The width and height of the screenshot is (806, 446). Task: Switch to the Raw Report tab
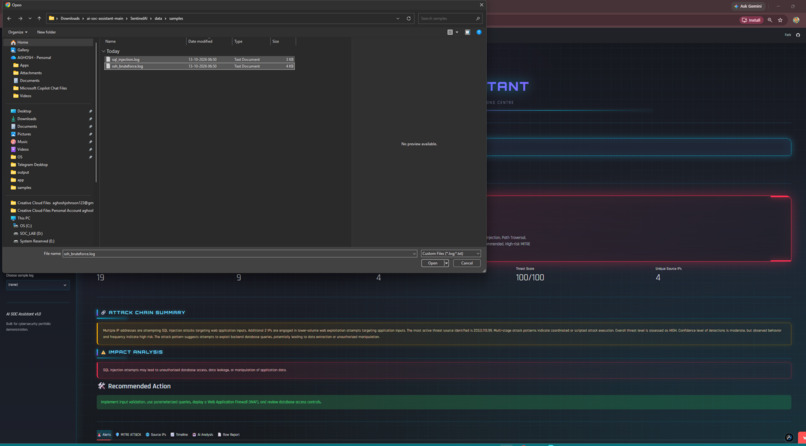point(229,435)
